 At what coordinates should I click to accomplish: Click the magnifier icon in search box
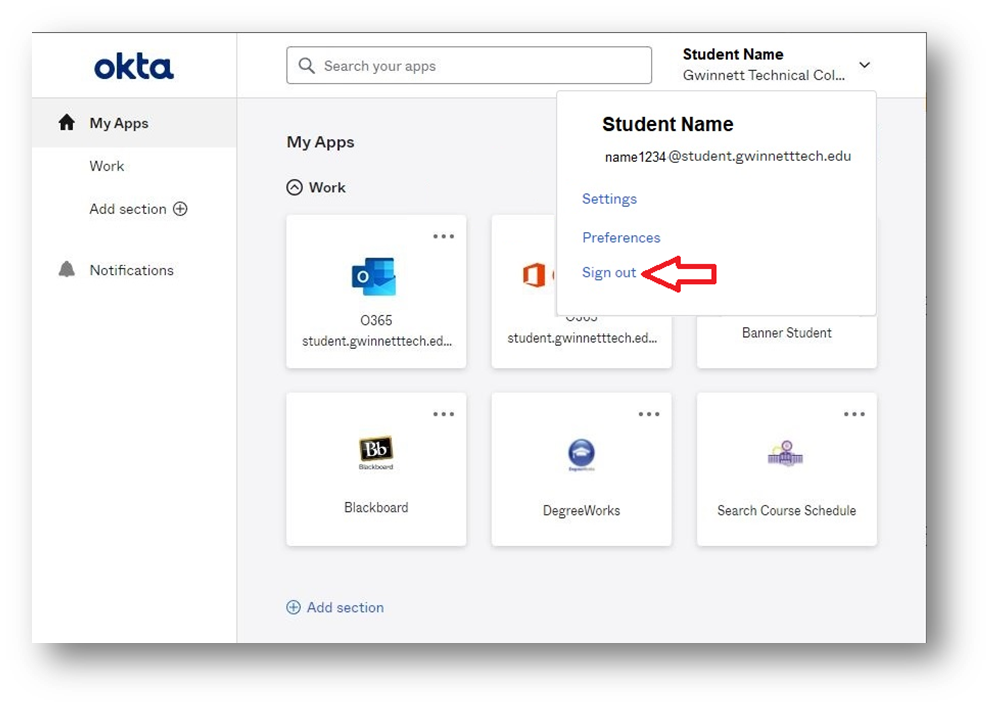[307, 66]
